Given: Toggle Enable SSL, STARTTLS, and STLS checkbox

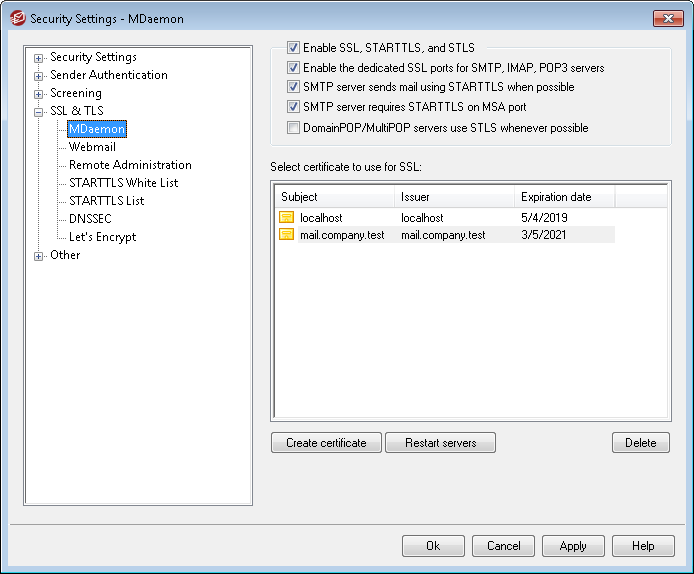Looking at the screenshot, I should 293,47.
